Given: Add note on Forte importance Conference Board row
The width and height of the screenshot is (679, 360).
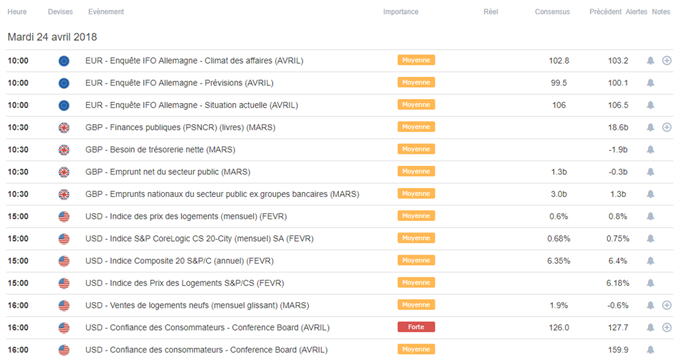Looking at the screenshot, I should tap(667, 328).
